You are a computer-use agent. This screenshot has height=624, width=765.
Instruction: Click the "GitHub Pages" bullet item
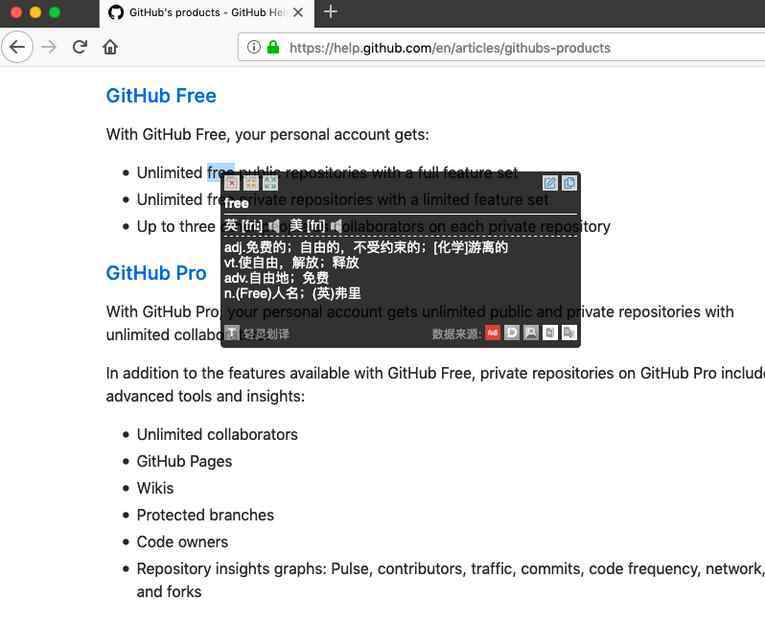click(184, 461)
